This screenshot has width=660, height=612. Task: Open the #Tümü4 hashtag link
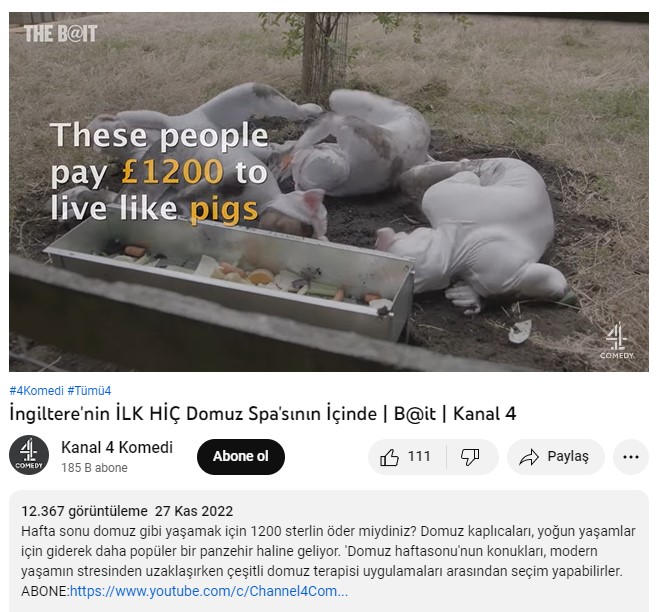click(x=90, y=390)
